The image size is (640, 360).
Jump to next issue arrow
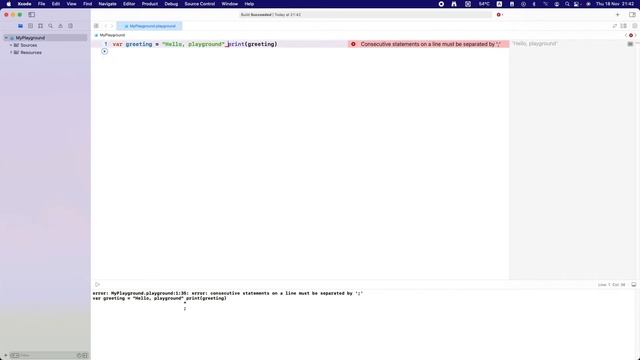click(636, 35)
